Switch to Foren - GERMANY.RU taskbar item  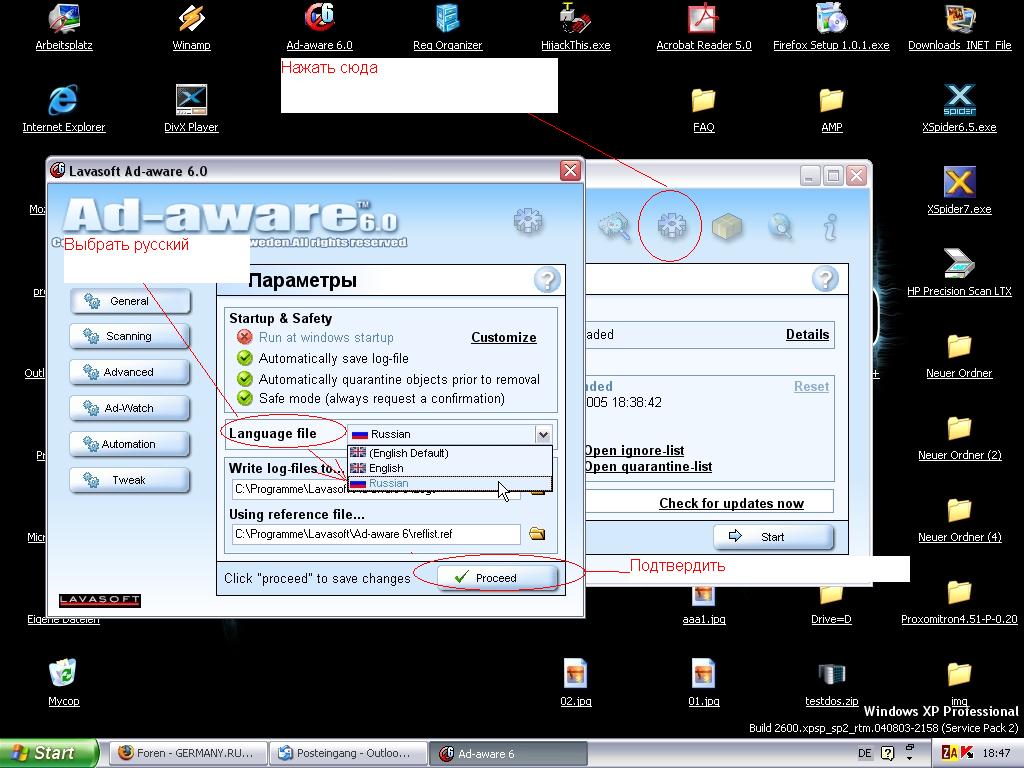click(187, 753)
